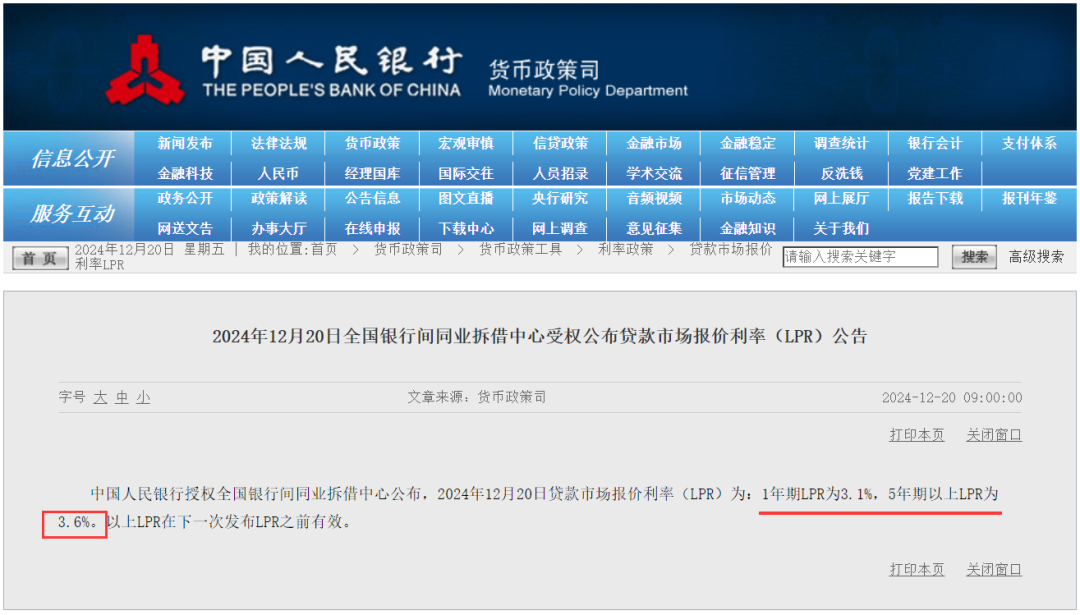Visit the 下载中心 page
1080x615 pixels.
point(466,229)
